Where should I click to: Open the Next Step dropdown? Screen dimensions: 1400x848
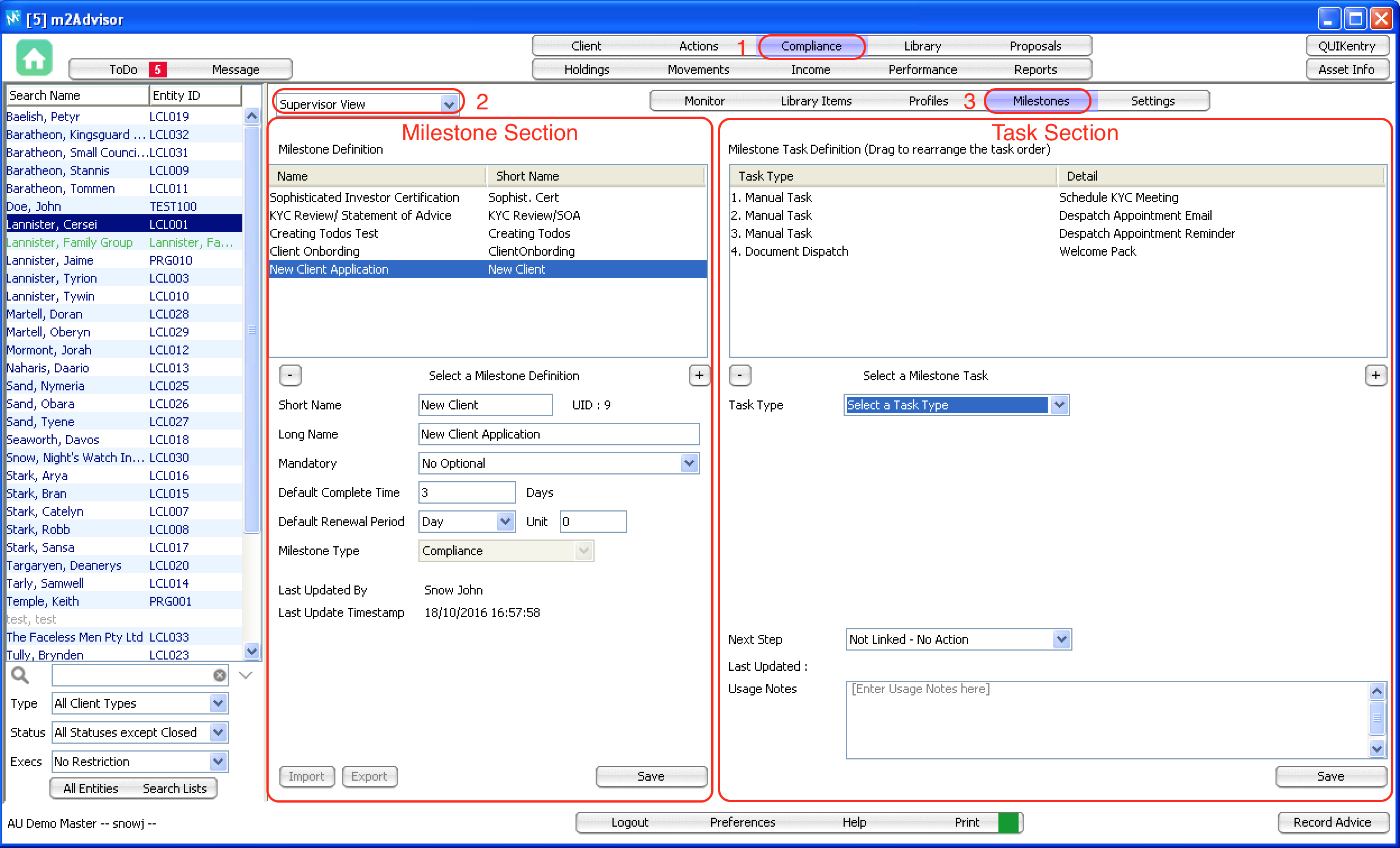[1061, 639]
